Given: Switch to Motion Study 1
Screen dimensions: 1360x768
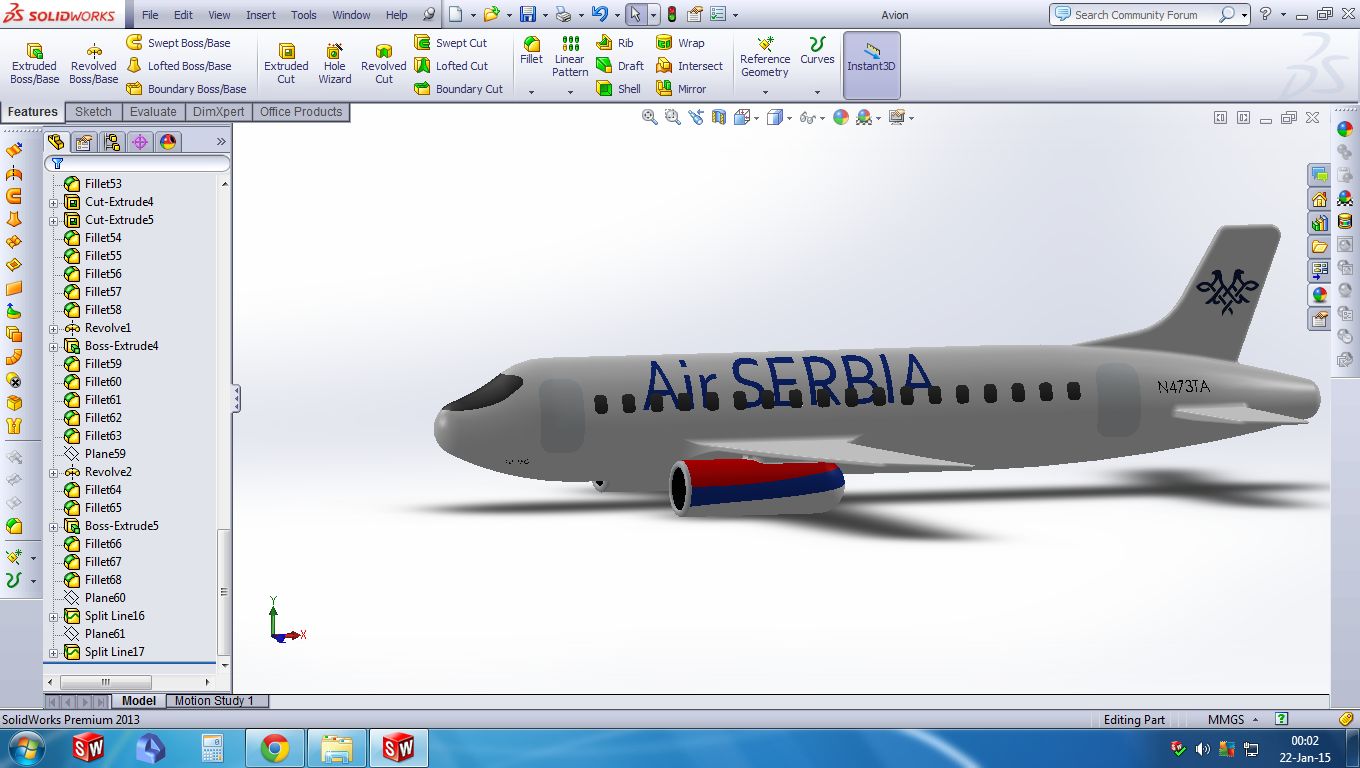Looking at the screenshot, I should [x=215, y=701].
